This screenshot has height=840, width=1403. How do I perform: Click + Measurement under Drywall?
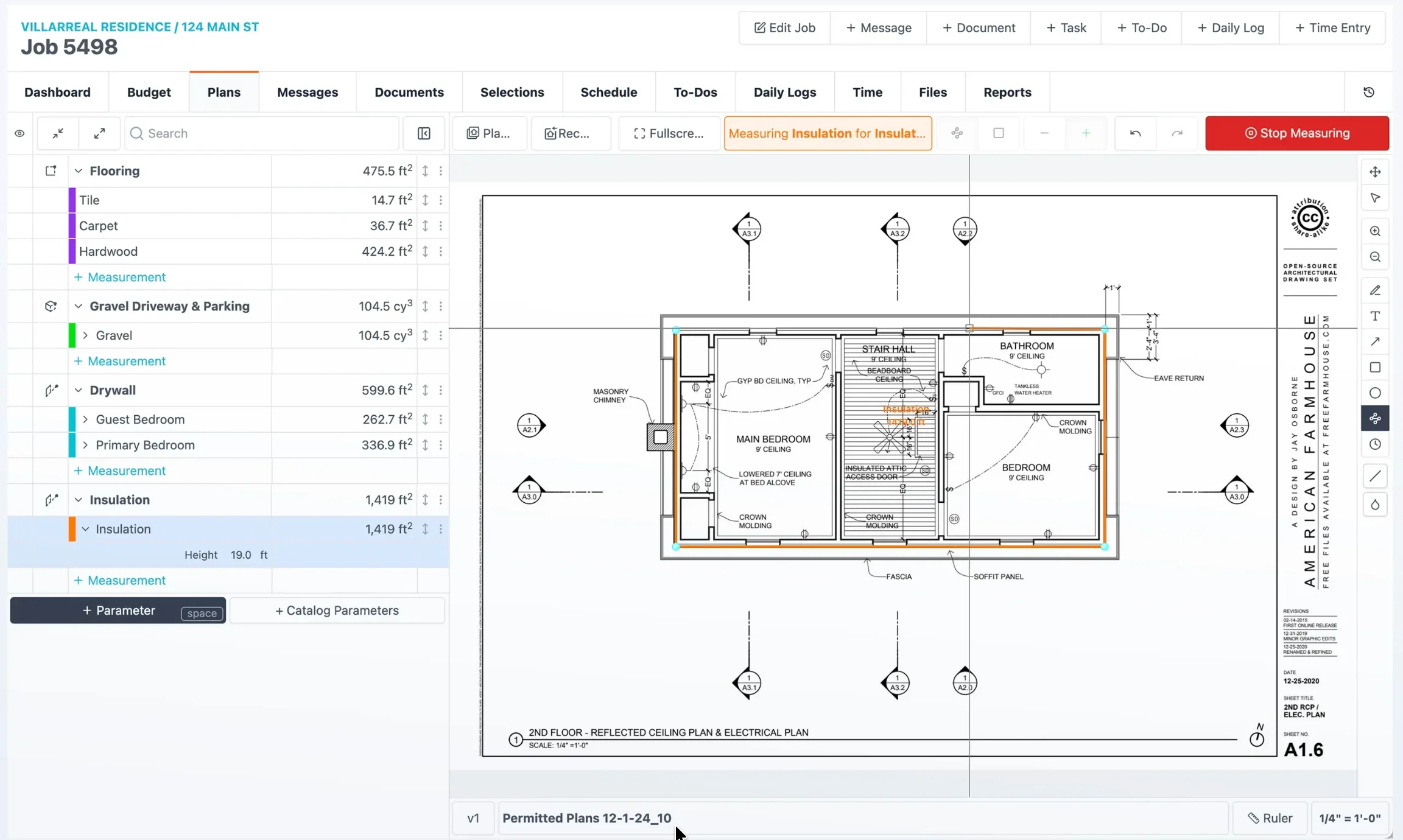(x=120, y=471)
